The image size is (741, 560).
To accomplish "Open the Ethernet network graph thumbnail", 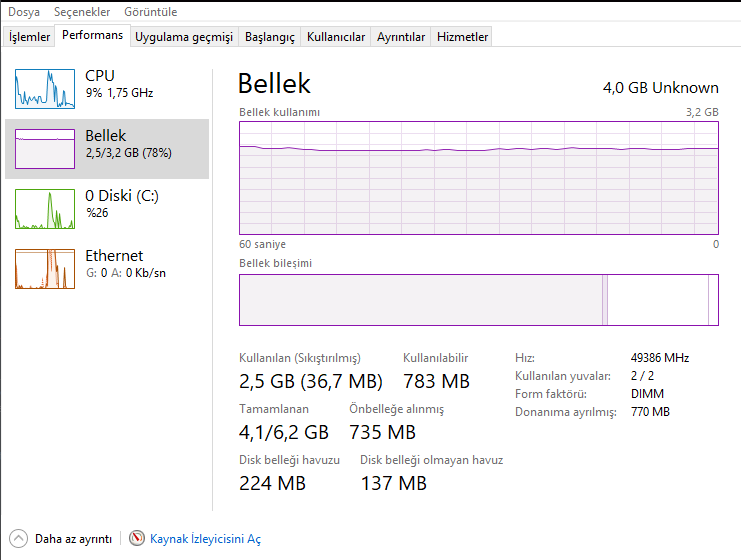I will pos(45,268).
